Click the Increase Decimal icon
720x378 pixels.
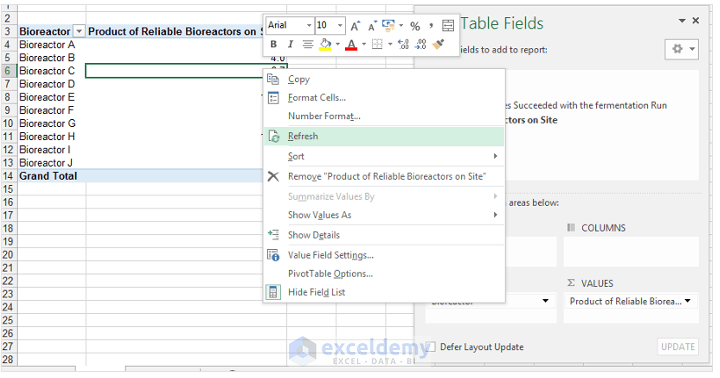[x=404, y=44]
